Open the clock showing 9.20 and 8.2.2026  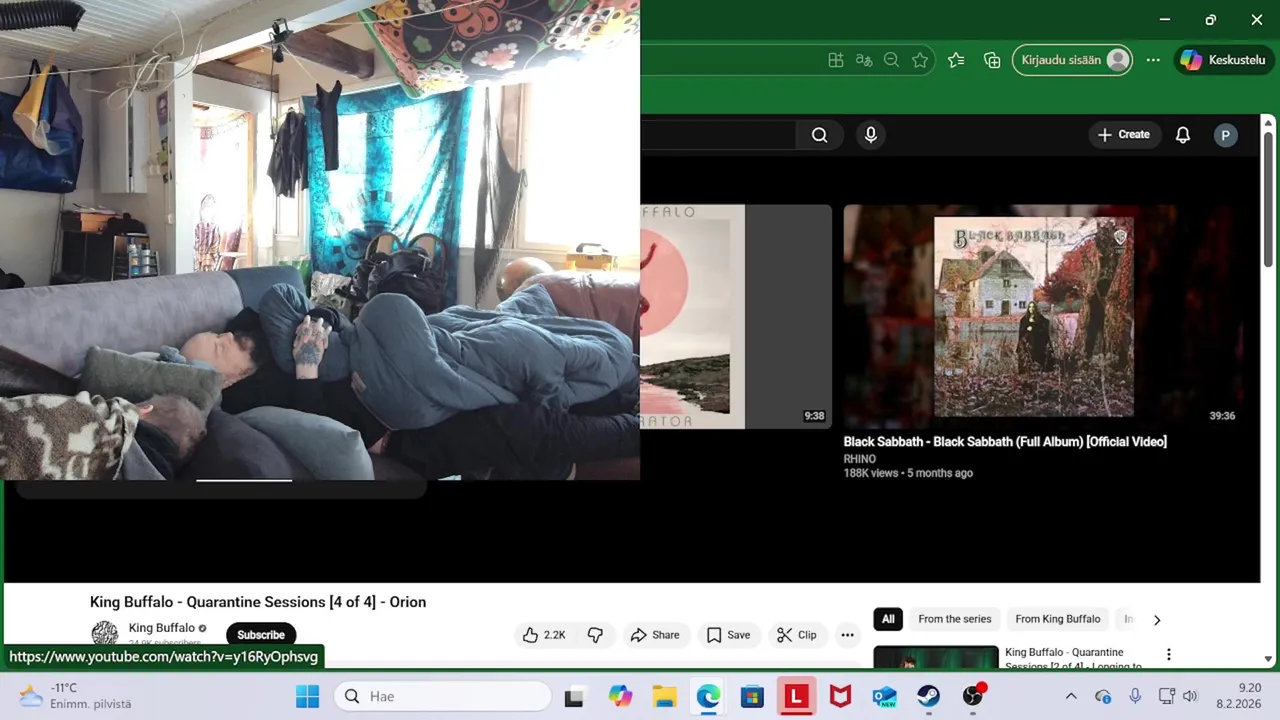(x=1239, y=696)
